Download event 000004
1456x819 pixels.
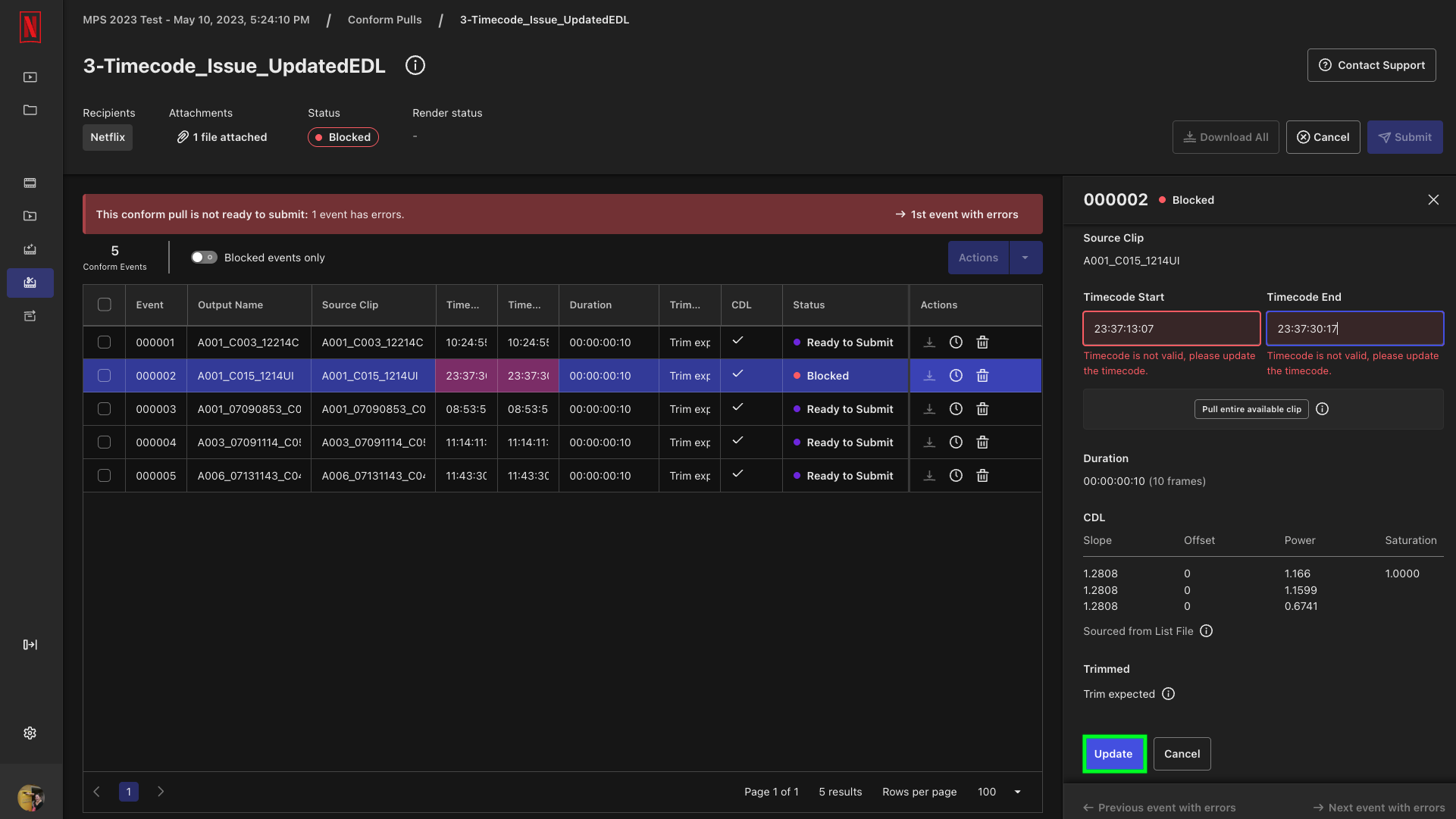pyautogui.click(x=929, y=442)
